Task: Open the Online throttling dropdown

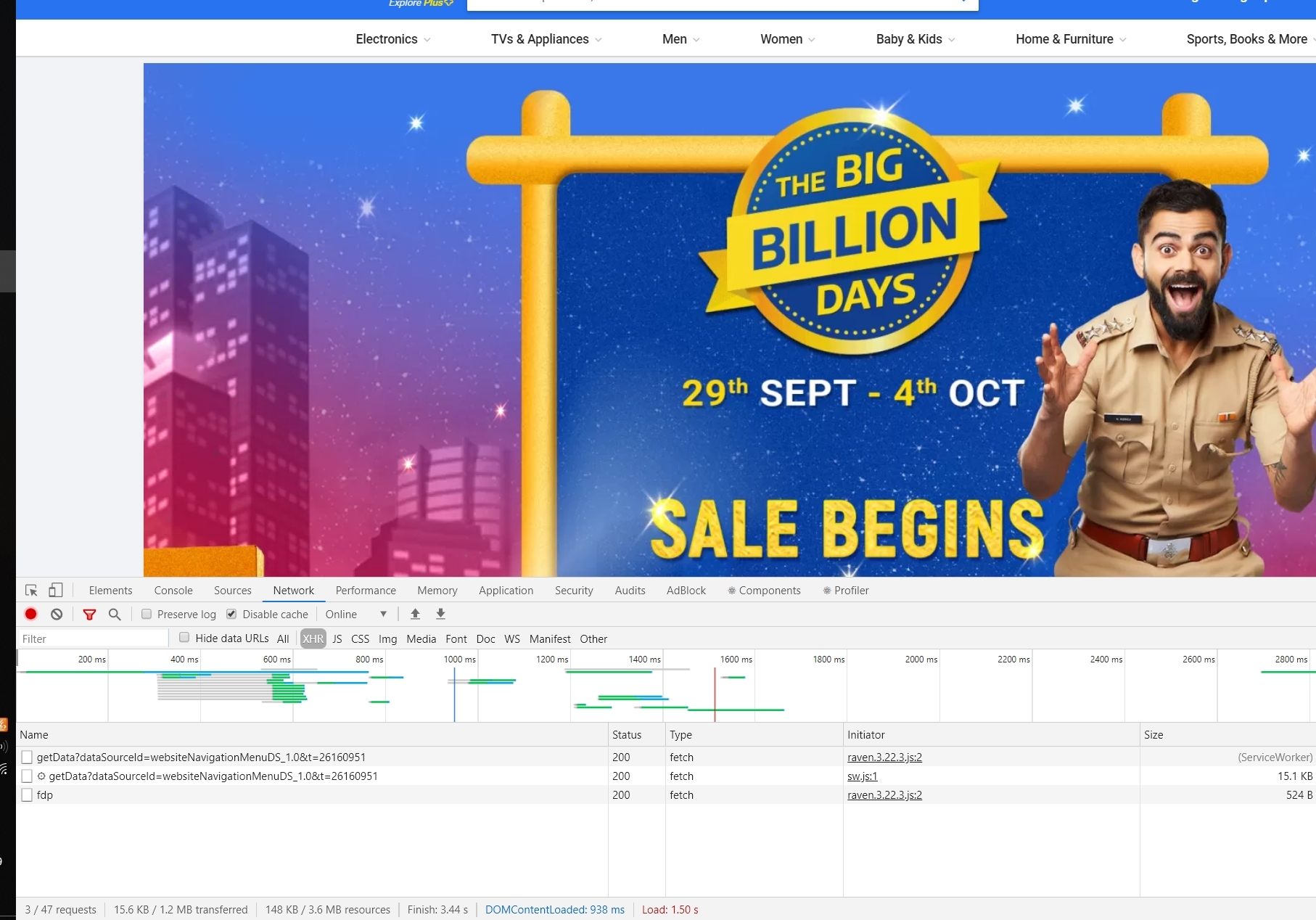Action: click(356, 615)
